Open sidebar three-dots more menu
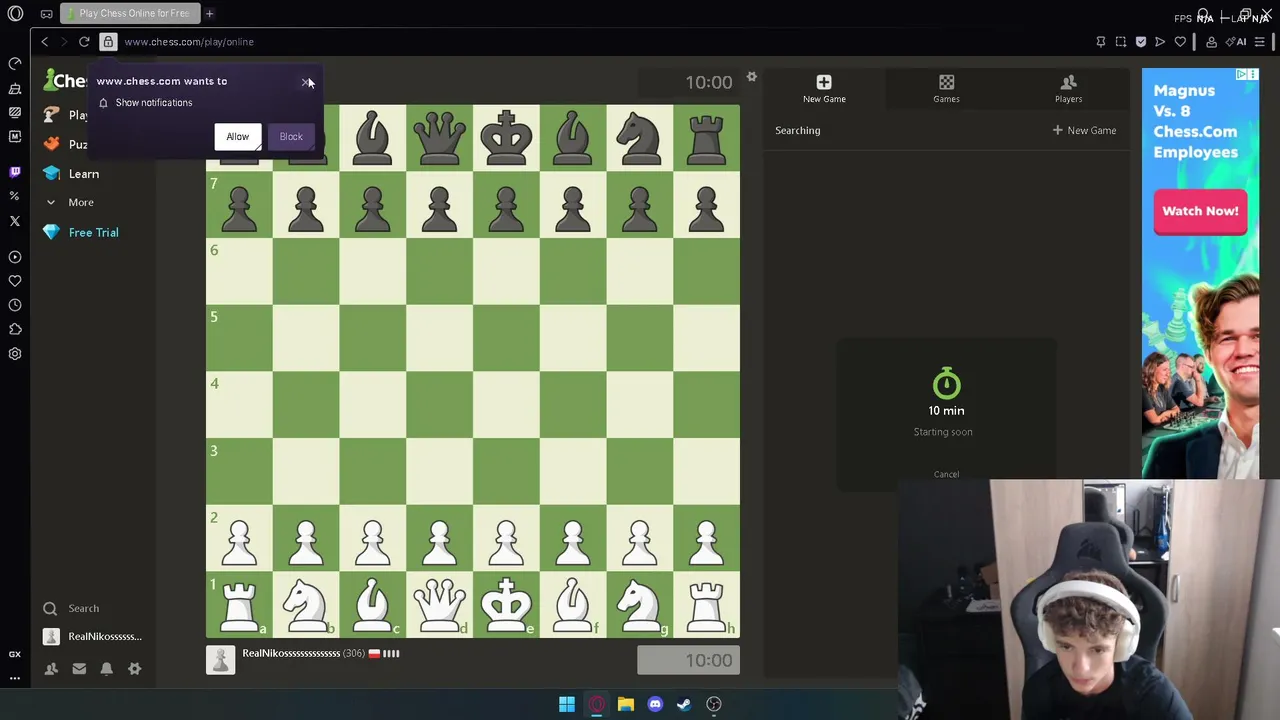Image resolution: width=1280 pixels, height=720 pixels. [15, 678]
